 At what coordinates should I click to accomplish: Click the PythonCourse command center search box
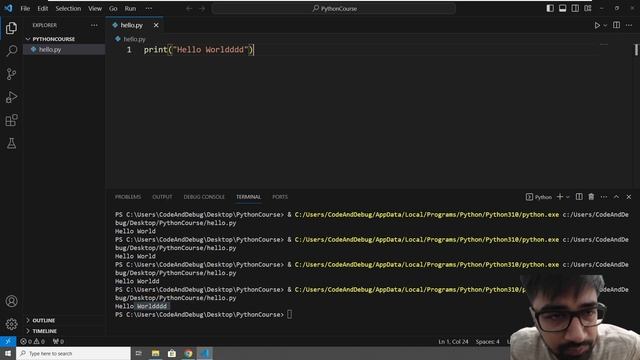[334, 9]
